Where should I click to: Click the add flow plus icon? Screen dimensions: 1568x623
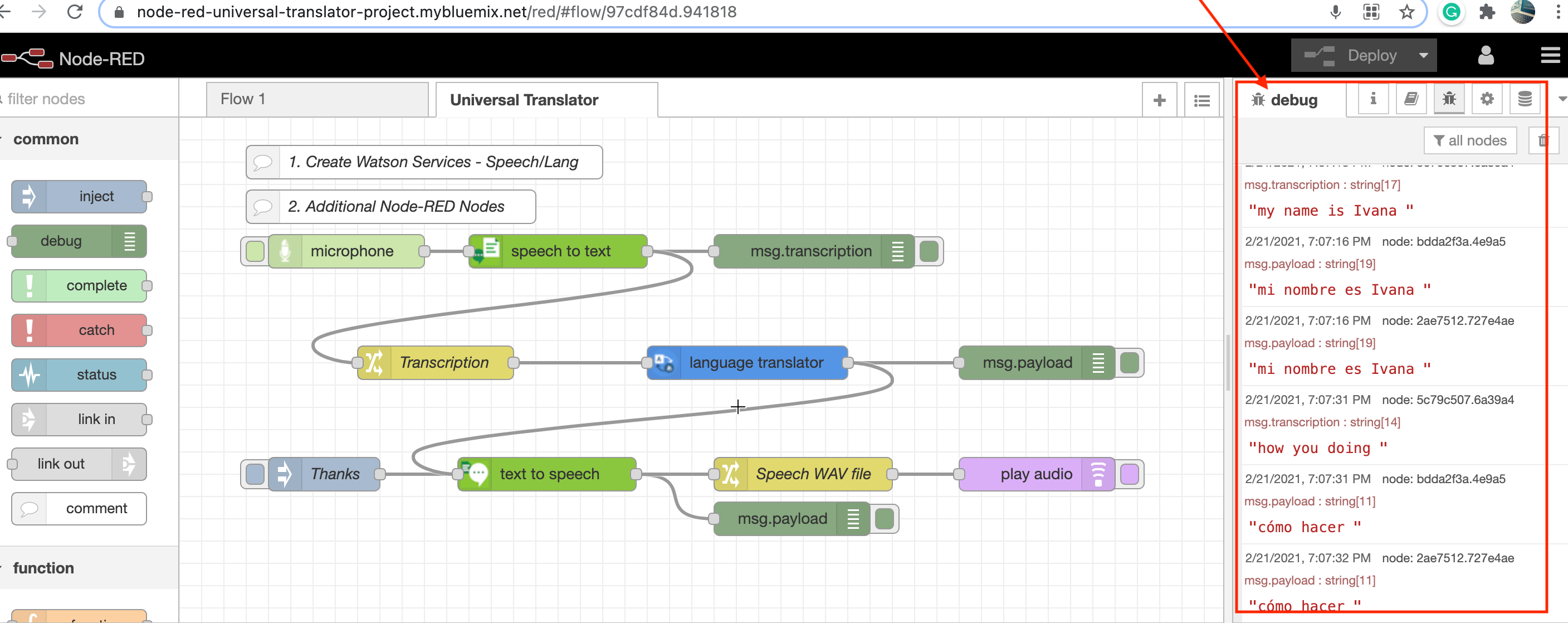(x=1159, y=100)
